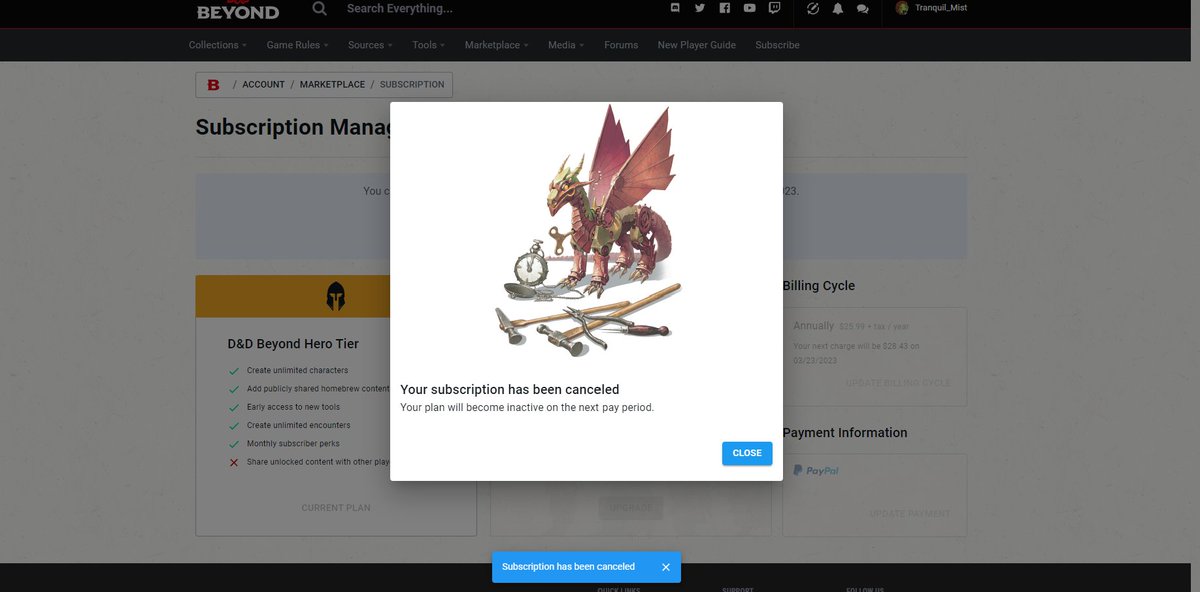The image size is (1200, 592).
Task: Expand the Sources dropdown menu
Action: coord(370,45)
